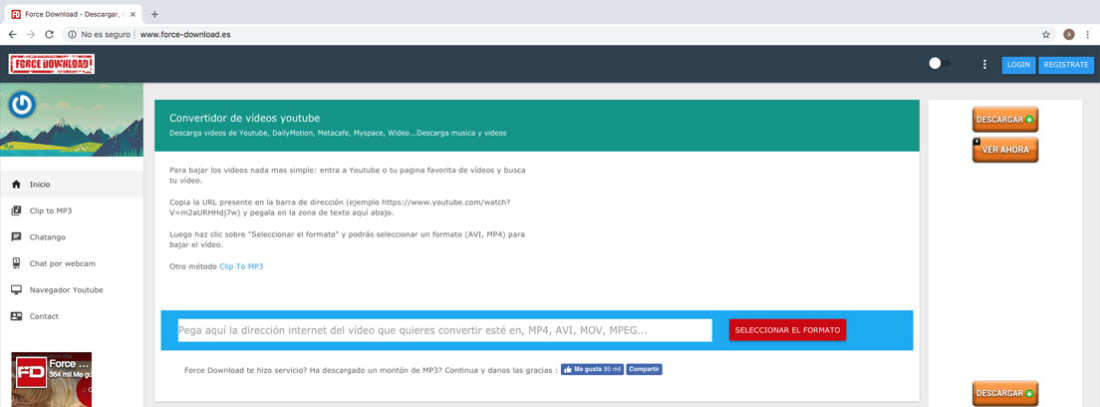1100x407 pixels.
Task: Click the webcam icon beside Chat por webcam
Action: point(16,264)
